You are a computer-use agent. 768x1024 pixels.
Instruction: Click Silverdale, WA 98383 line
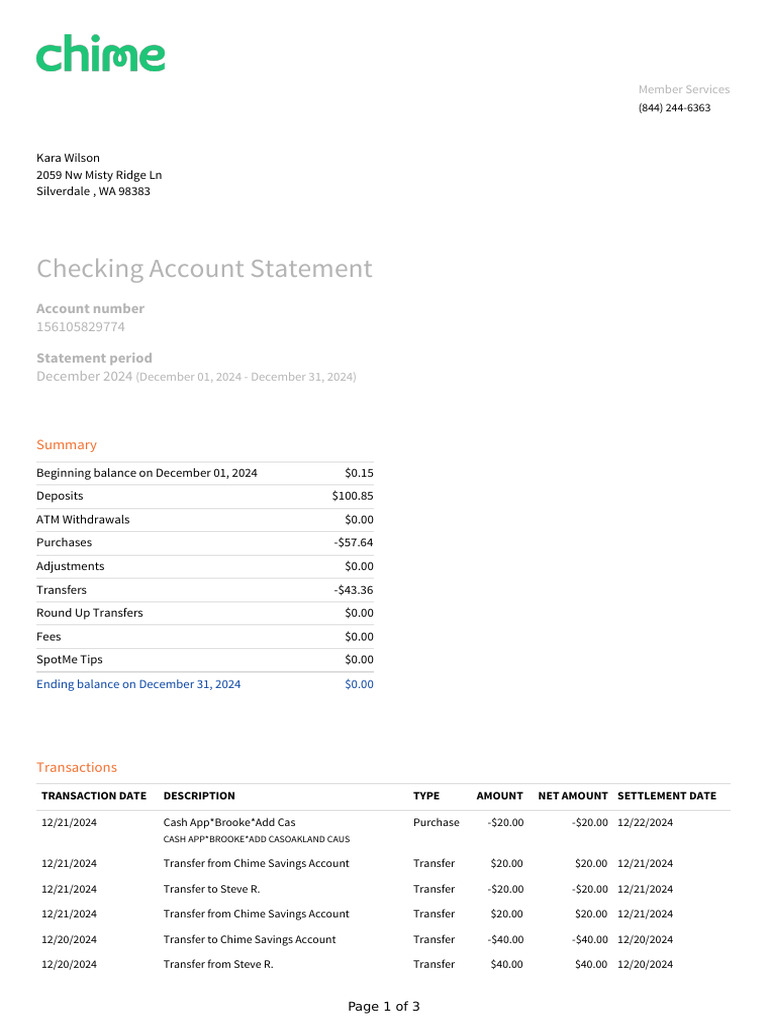93,191
